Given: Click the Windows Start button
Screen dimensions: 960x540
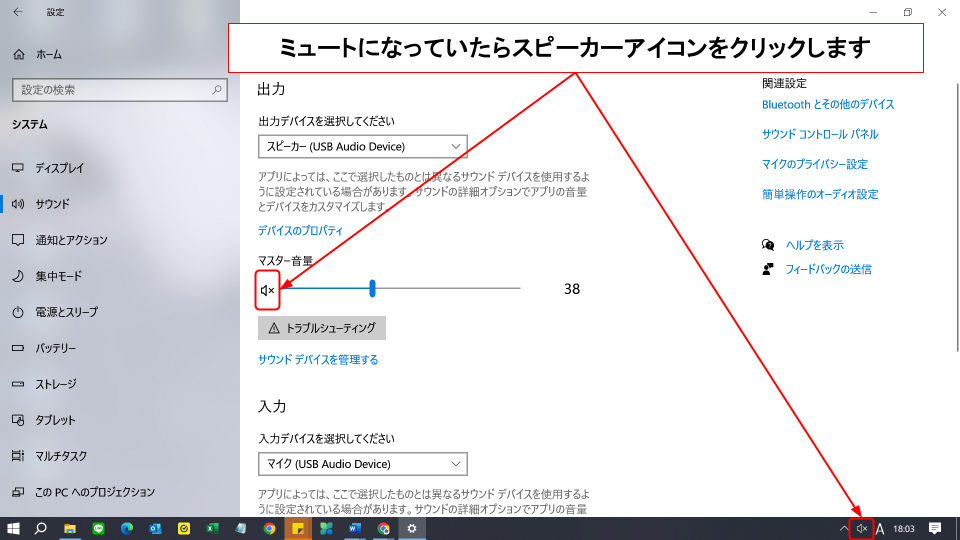Looking at the screenshot, I should pyautogui.click(x=13, y=528).
